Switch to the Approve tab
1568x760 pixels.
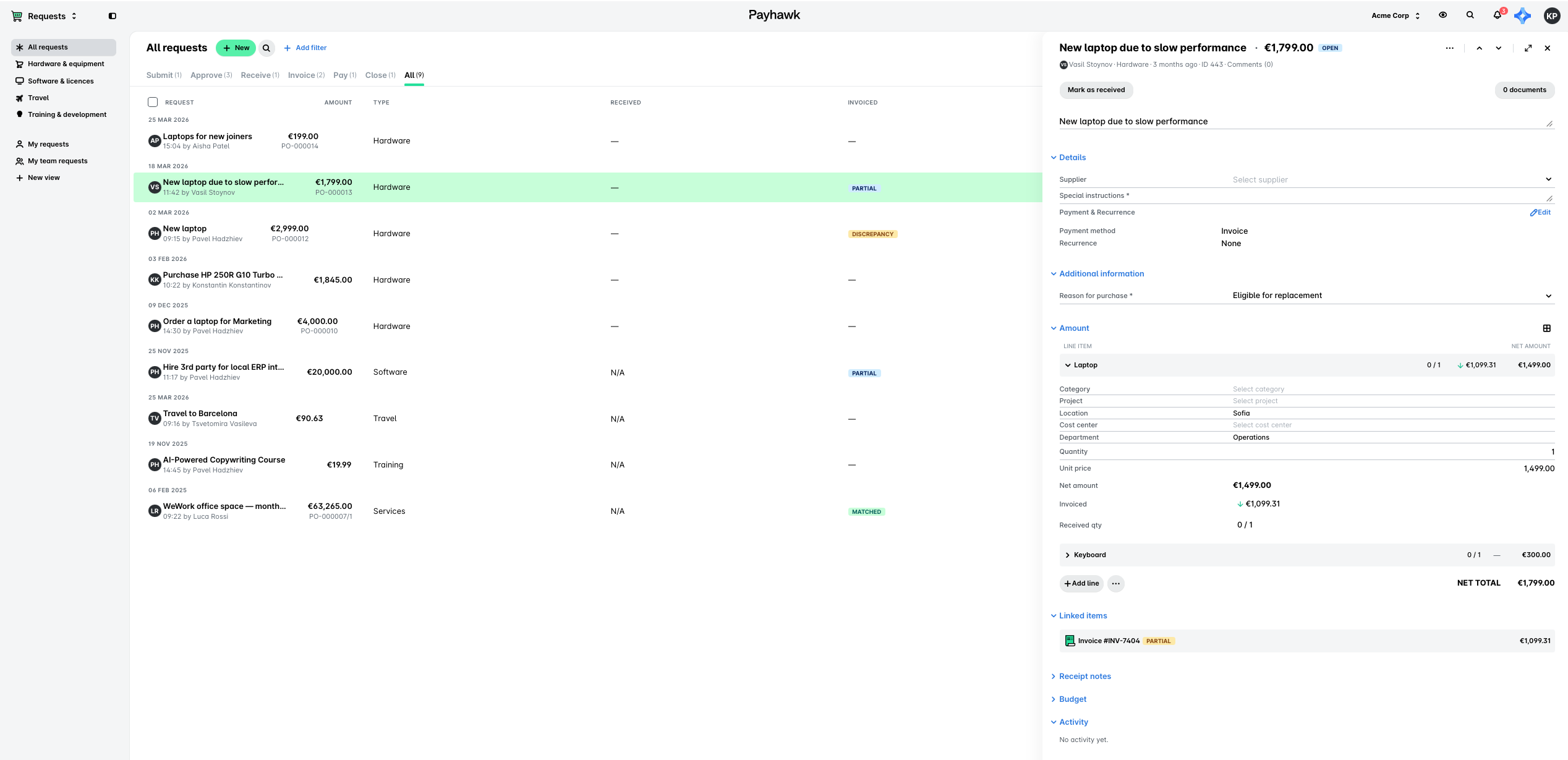point(211,75)
